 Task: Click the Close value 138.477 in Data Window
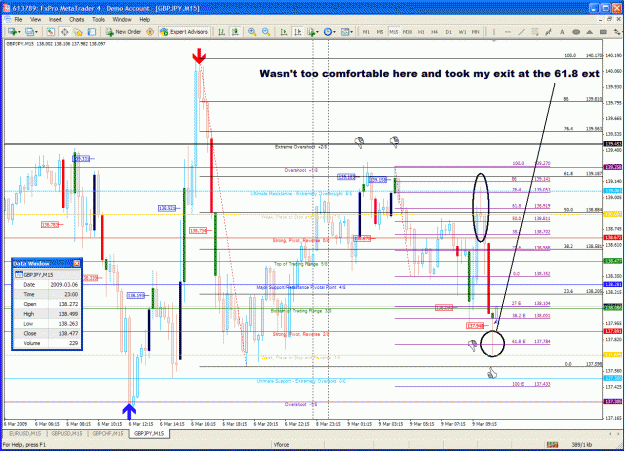click(68, 333)
